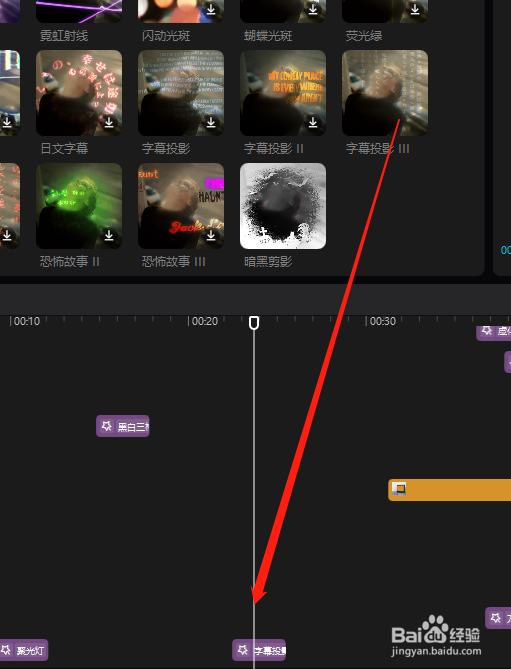Click the image icon on orange clip
Viewport: 511px width, 669px height.
tap(399, 488)
